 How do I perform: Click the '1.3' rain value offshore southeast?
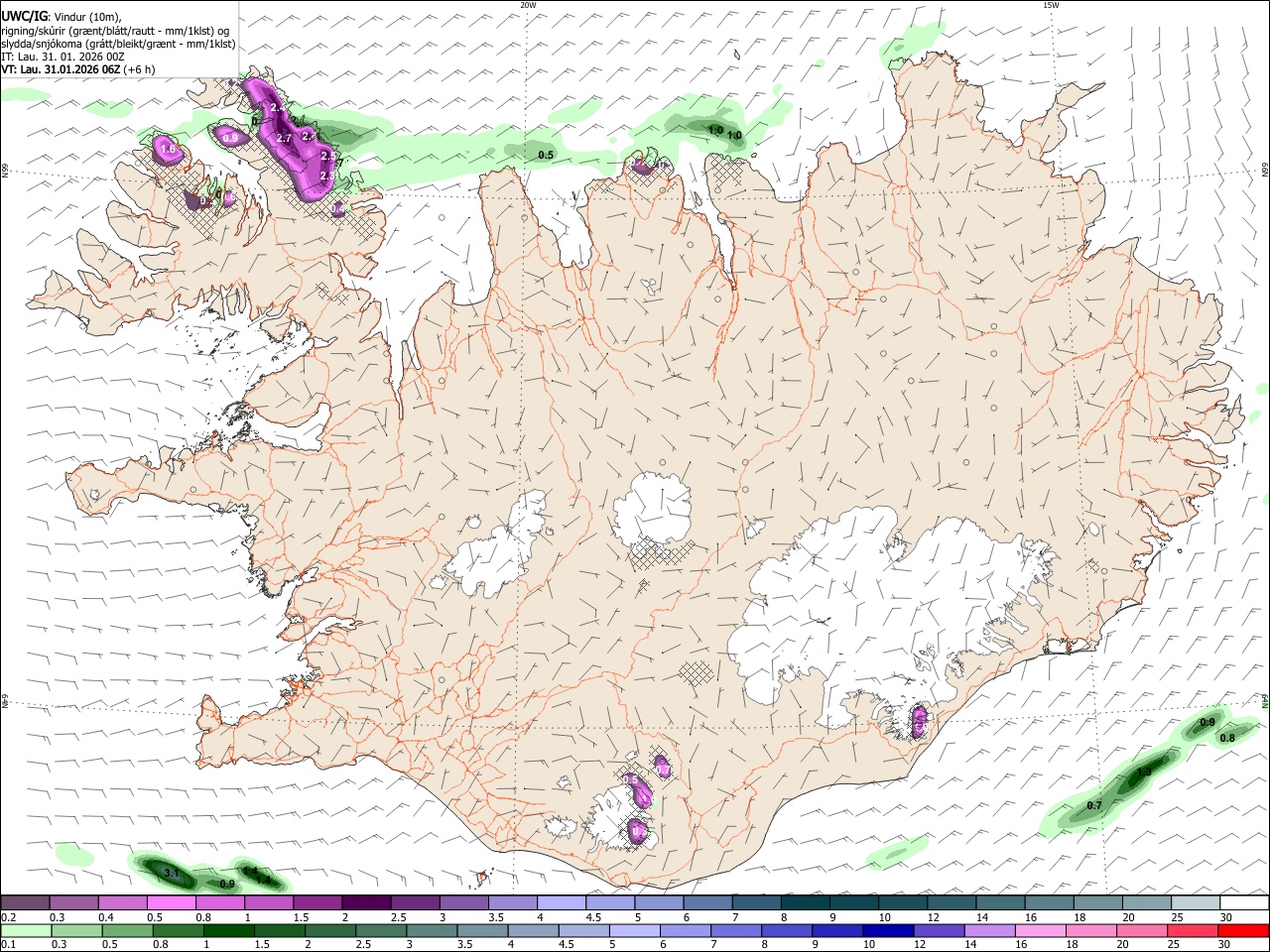pos(1144,772)
